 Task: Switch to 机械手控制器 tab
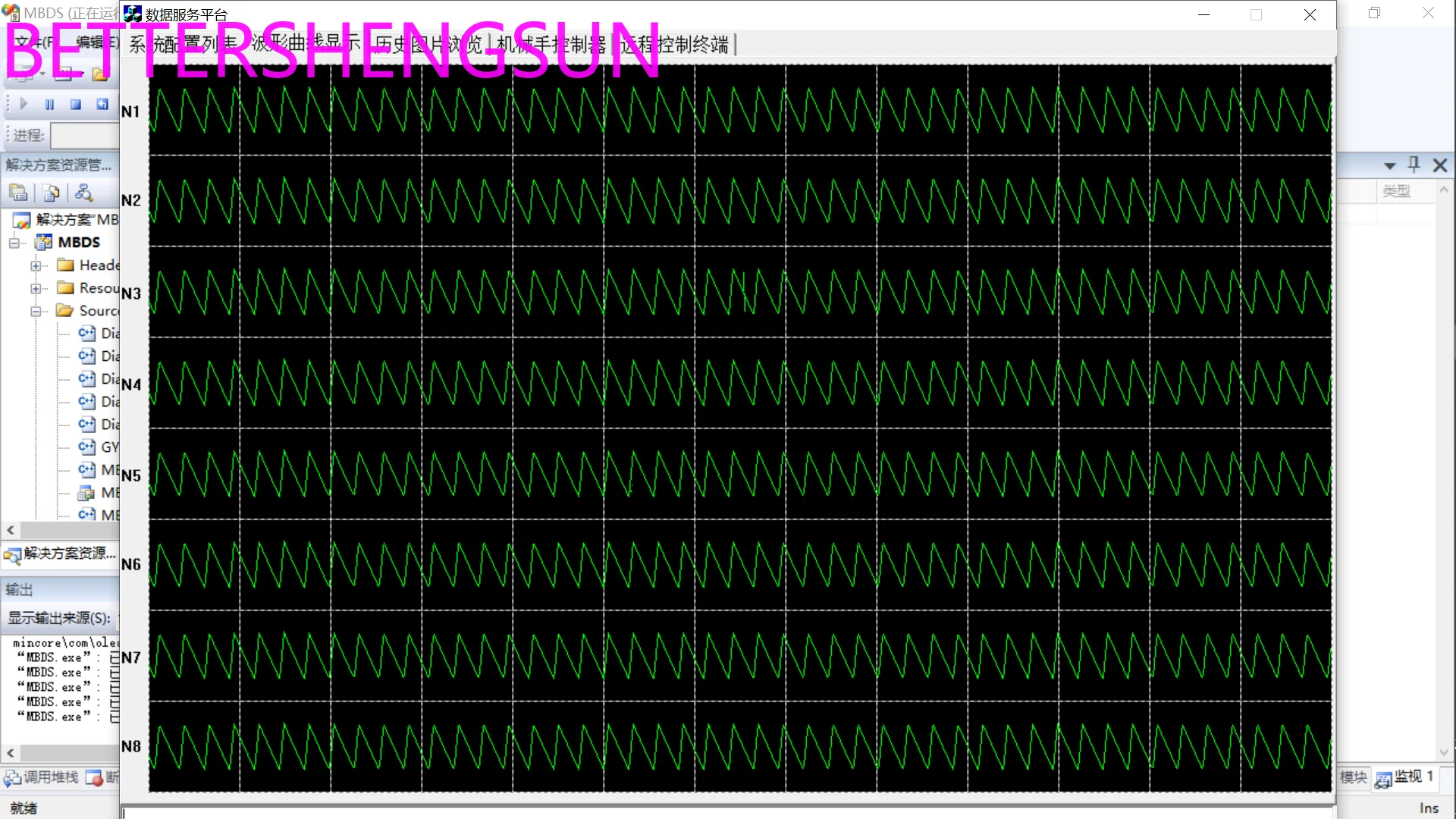[552, 44]
